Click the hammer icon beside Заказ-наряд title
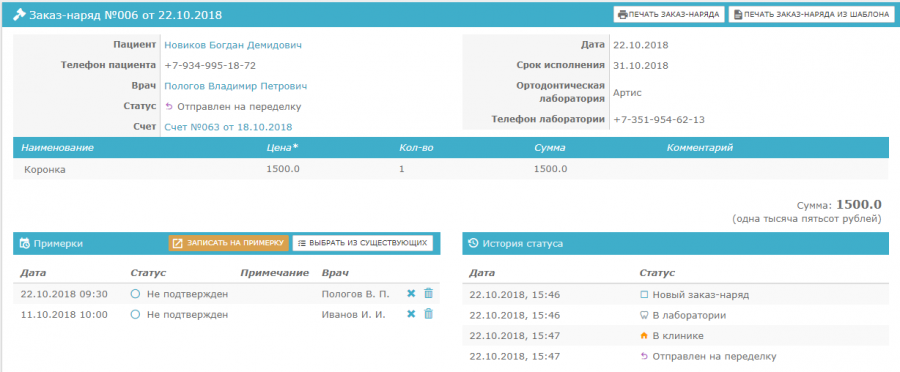Viewport: 900px width, 372px height. 19,14
